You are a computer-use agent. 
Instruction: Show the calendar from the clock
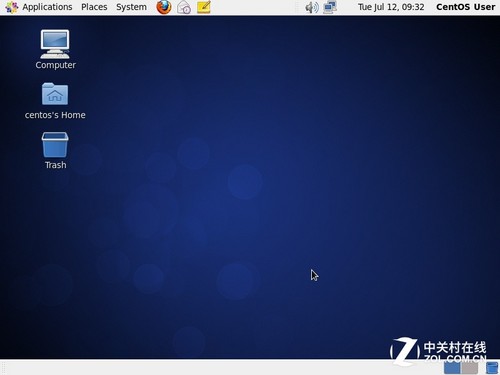point(391,7)
